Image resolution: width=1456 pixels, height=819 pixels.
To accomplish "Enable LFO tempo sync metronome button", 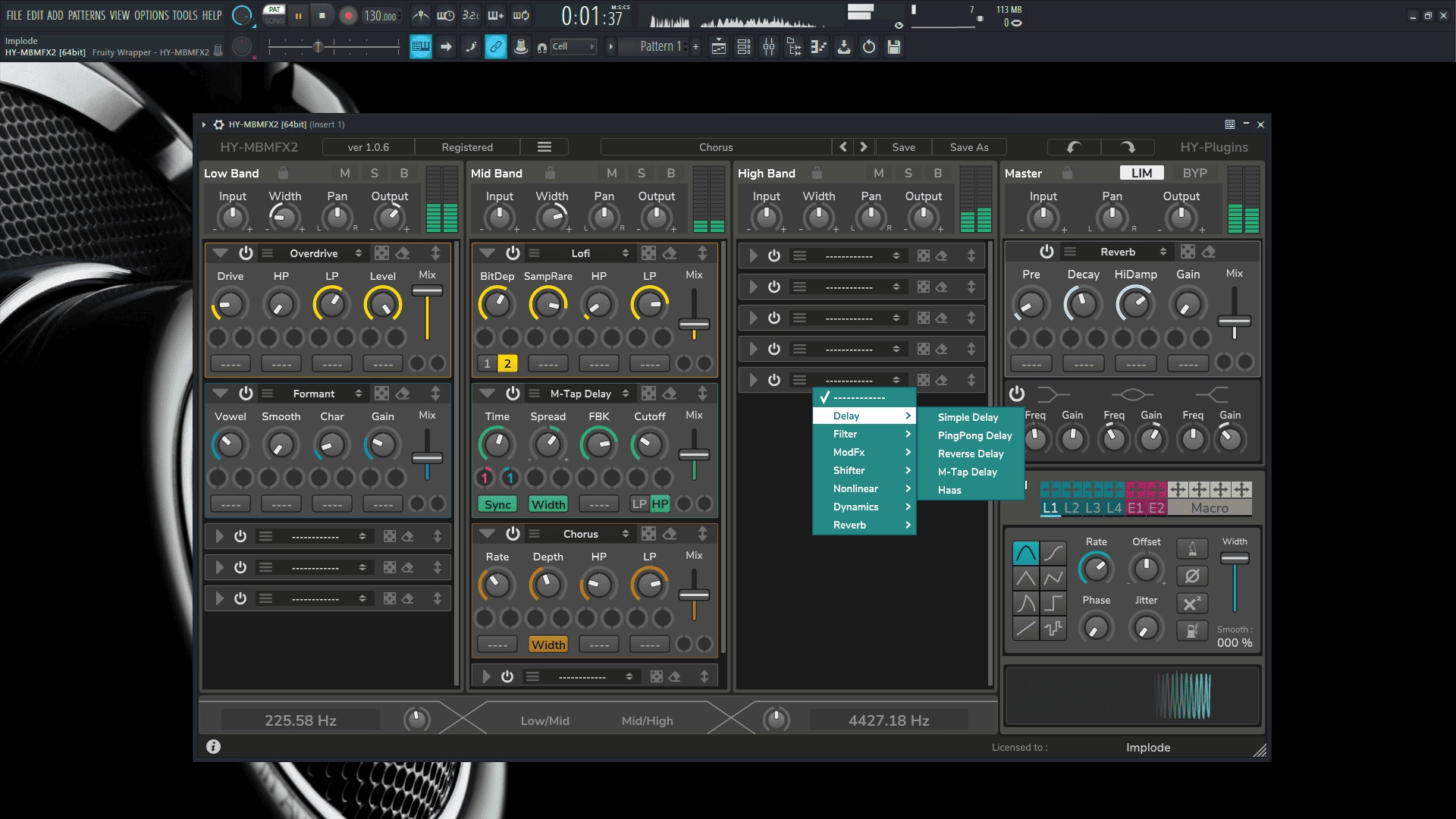I will tap(1192, 549).
